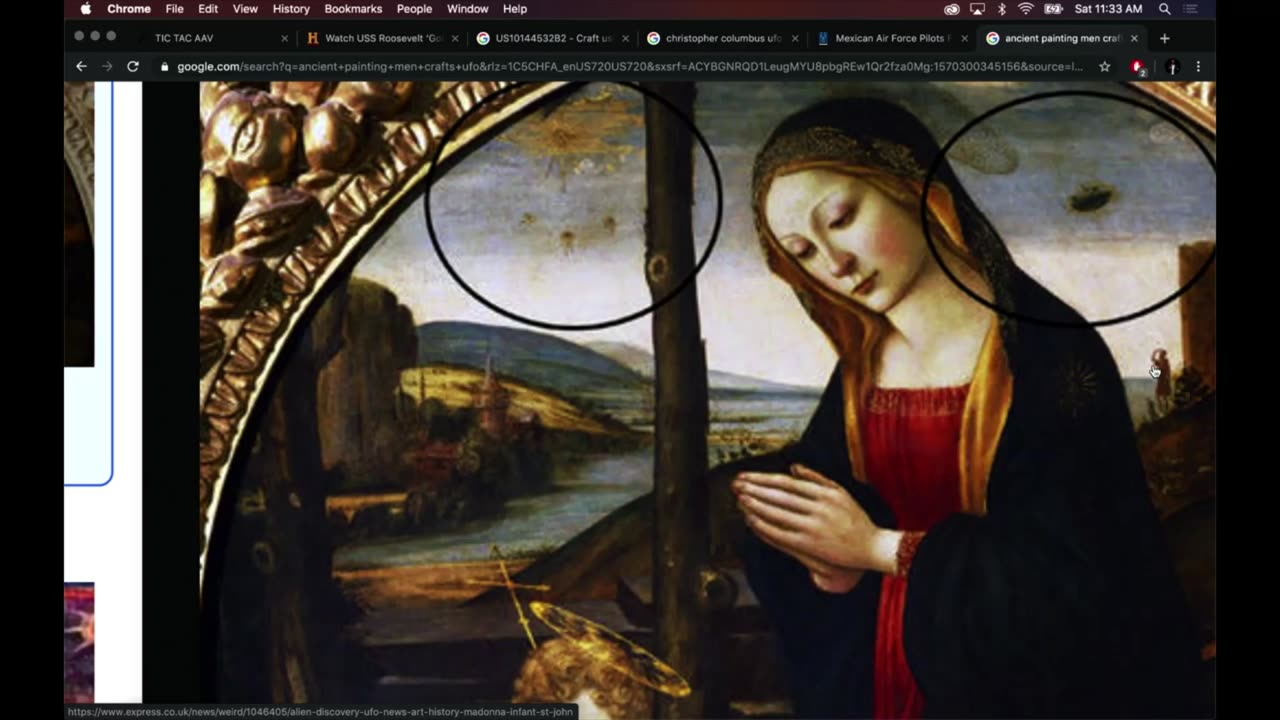Viewport: 1280px width, 720px height.
Task: Close the christopher columbus ufo tab
Action: point(795,38)
